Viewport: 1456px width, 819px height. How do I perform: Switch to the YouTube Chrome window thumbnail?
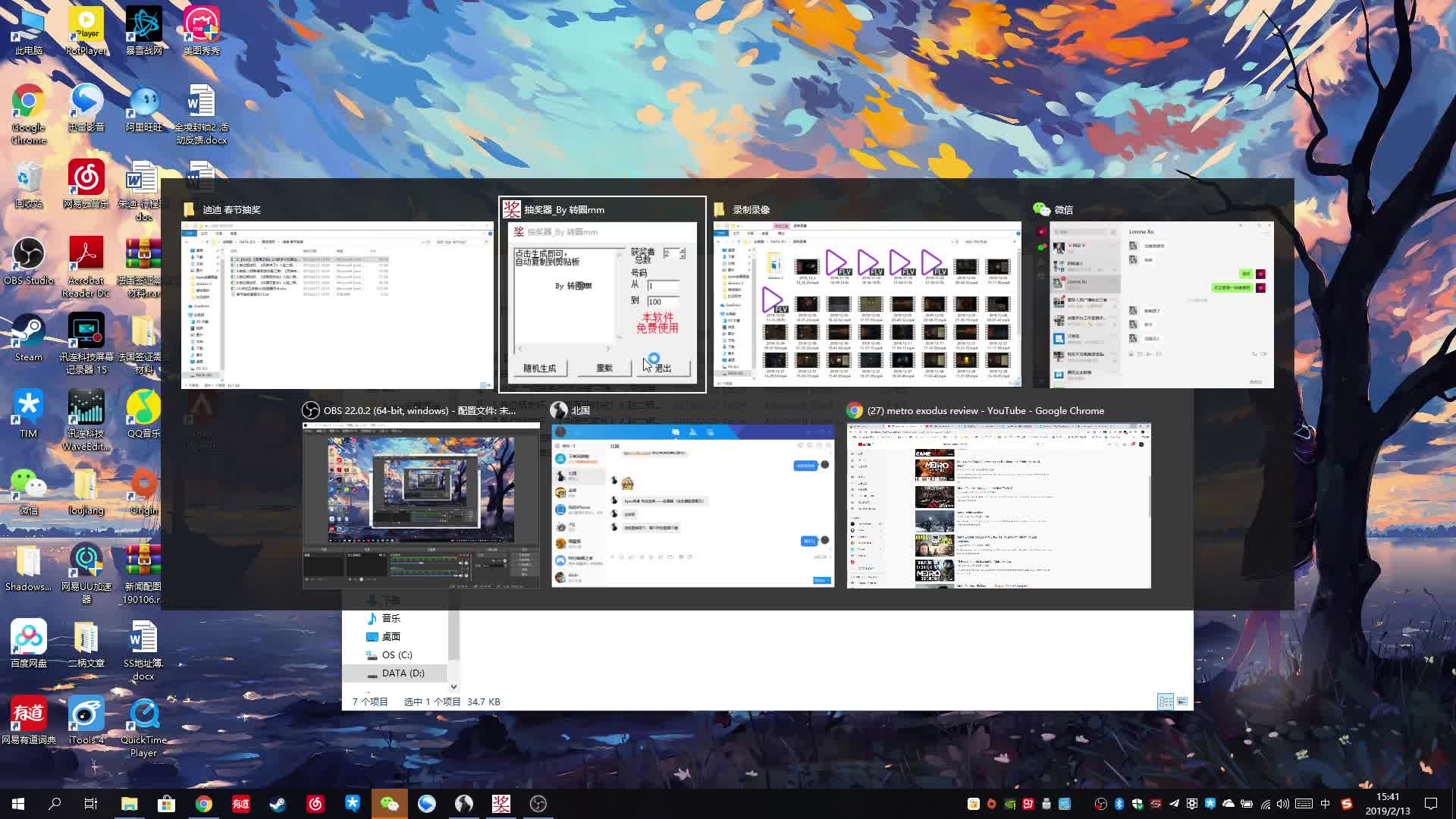tap(999, 497)
